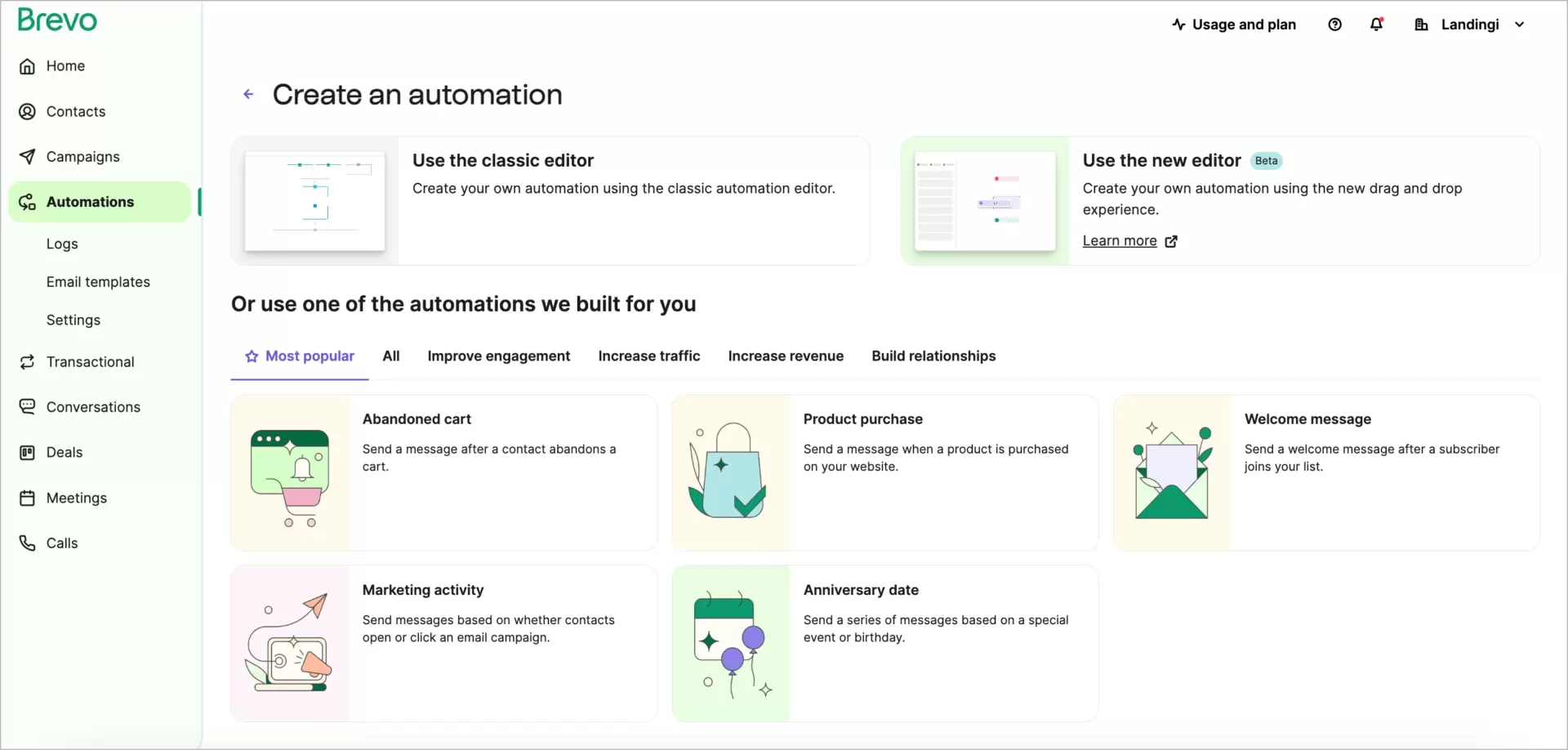Click the Learn more link
This screenshot has width=1568, height=750.
point(1120,240)
